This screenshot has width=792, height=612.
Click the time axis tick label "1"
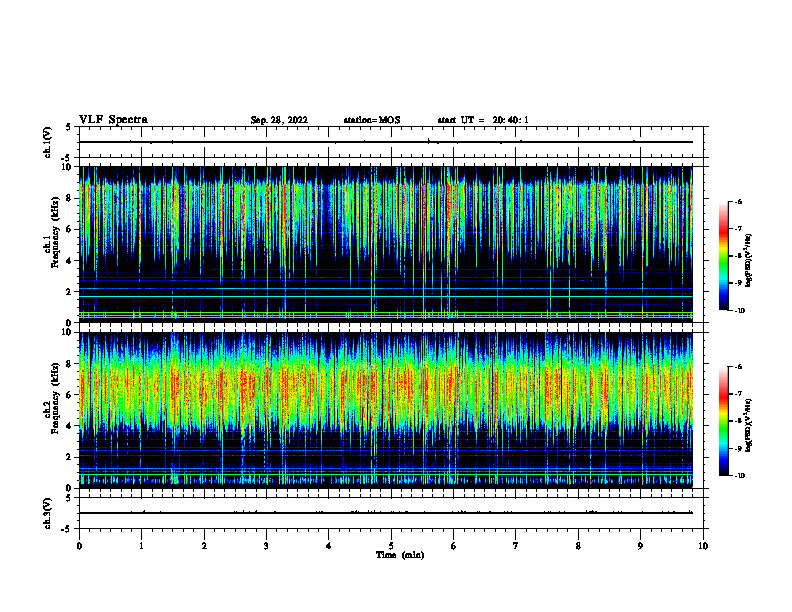pyautogui.click(x=141, y=546)
